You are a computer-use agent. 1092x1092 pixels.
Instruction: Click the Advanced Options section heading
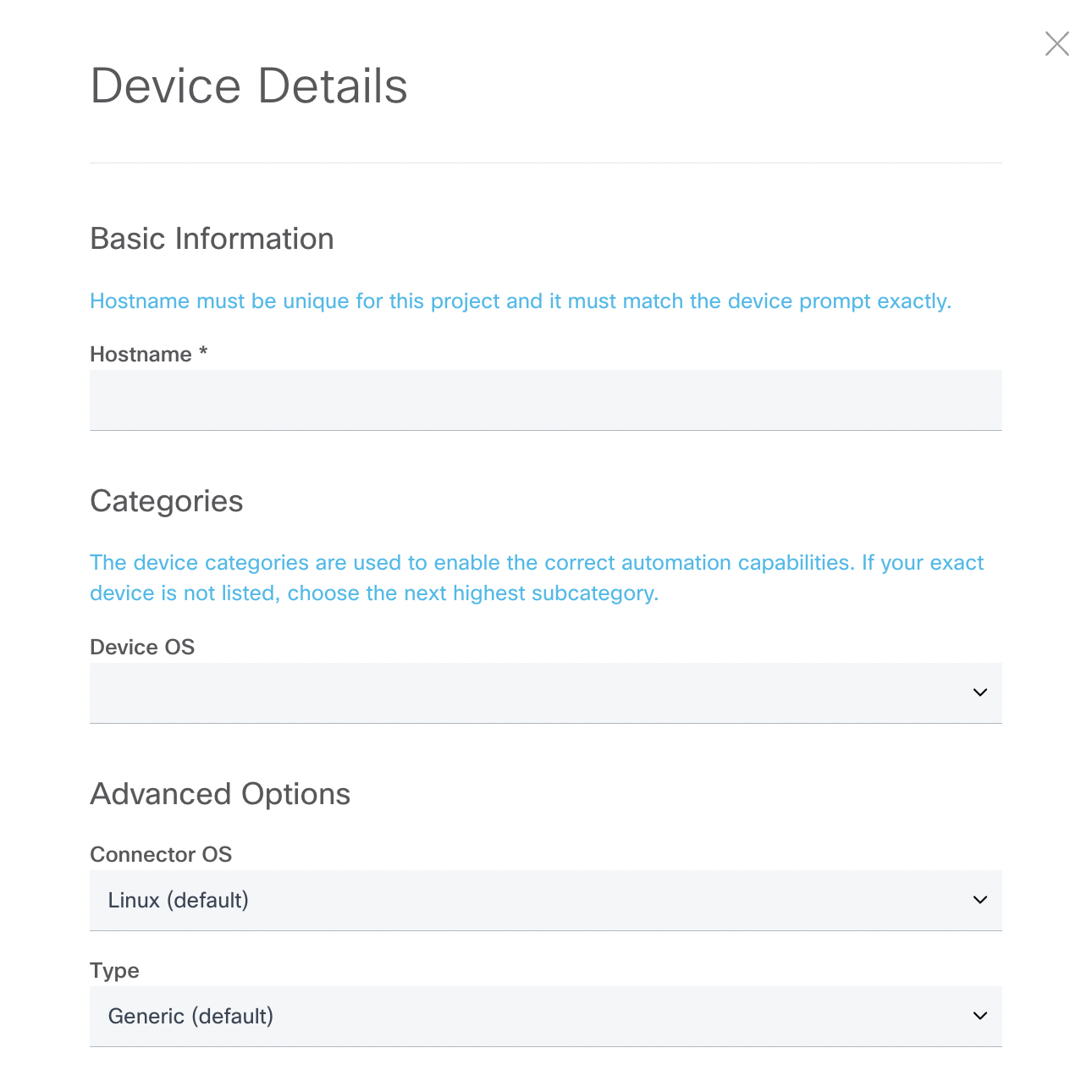coord(220,794)
